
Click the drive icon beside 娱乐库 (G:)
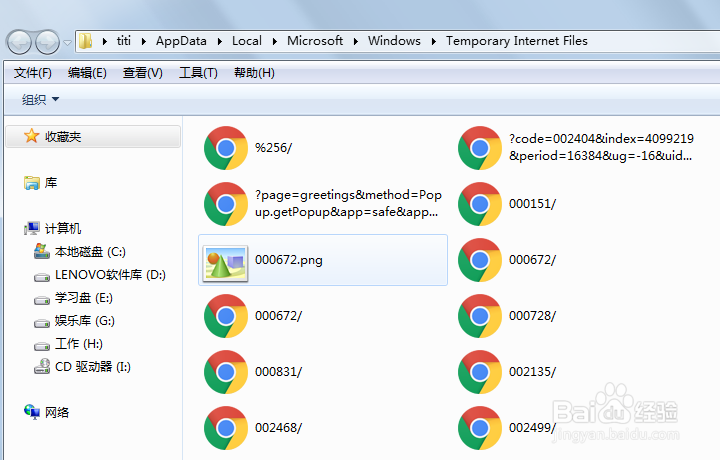[42, 323]
